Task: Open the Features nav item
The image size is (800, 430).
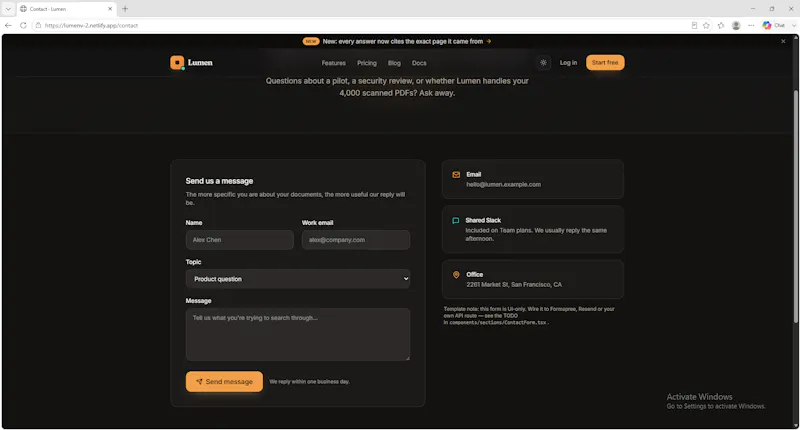Action: tap(334, 63)
